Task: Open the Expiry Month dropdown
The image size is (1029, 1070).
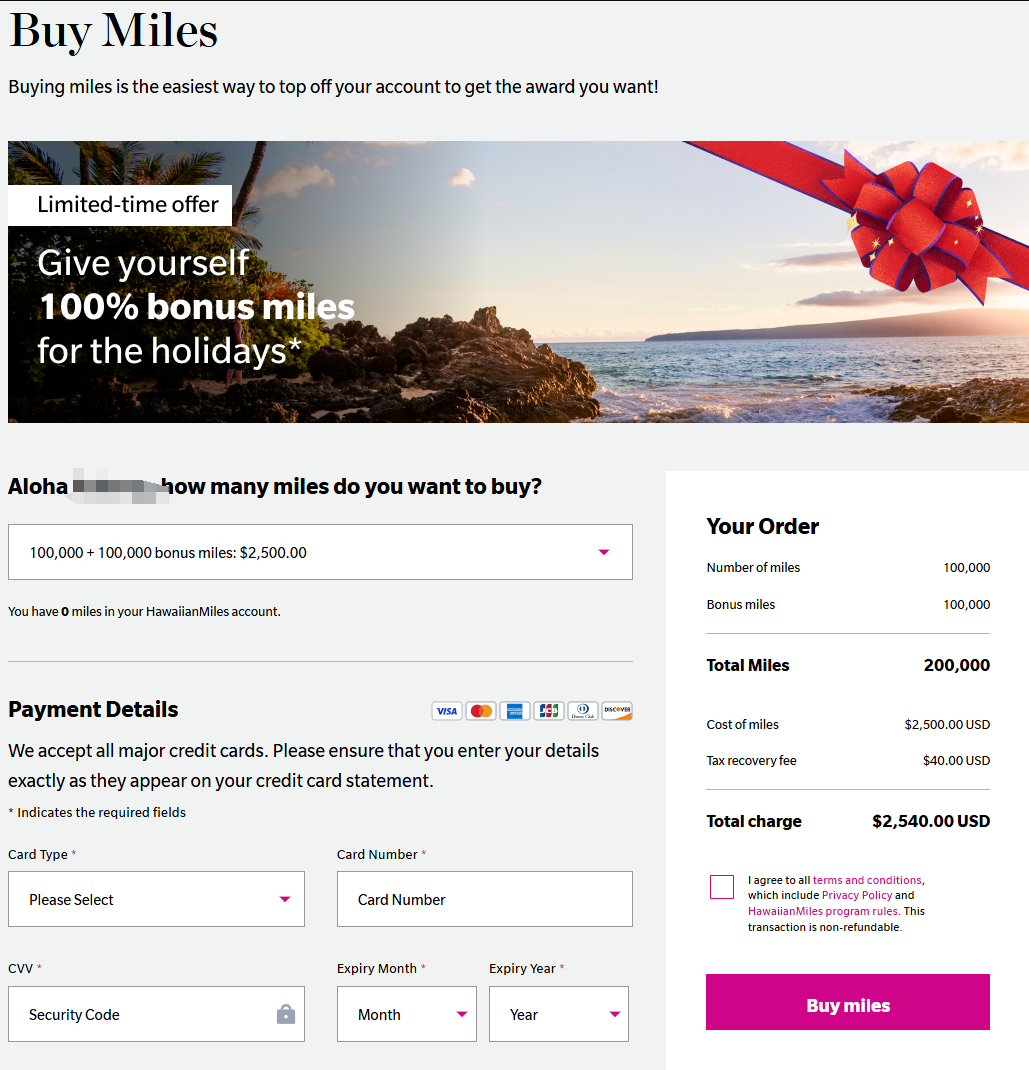Action: (x=407, y=1014)
